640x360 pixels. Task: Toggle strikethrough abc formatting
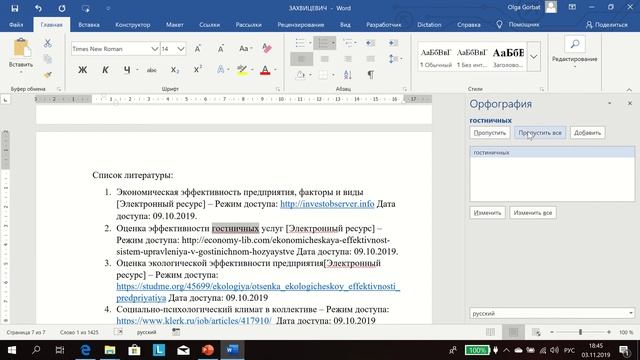(151, 70)
